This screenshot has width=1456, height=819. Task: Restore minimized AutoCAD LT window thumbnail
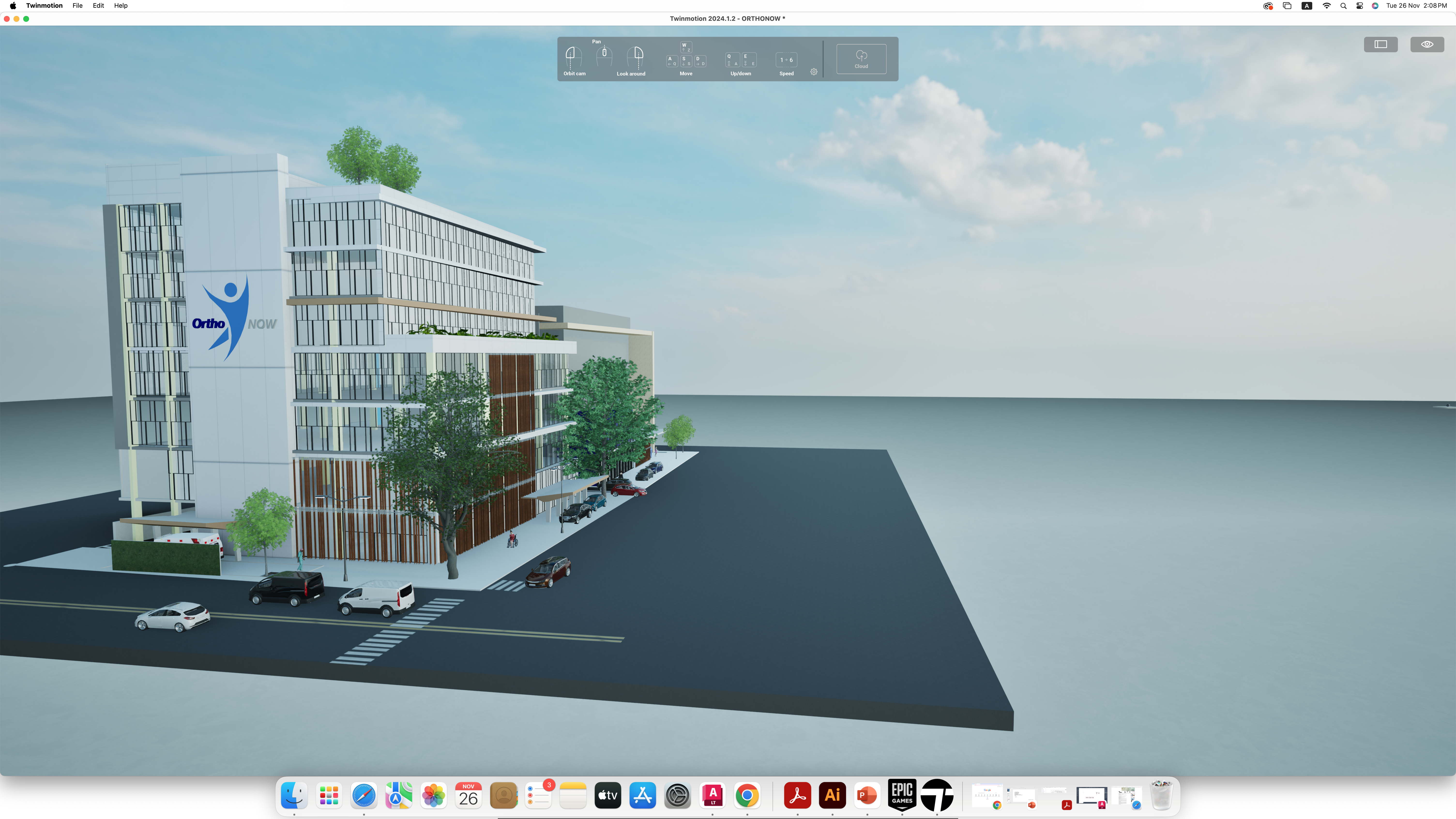tap(1092, 797)
